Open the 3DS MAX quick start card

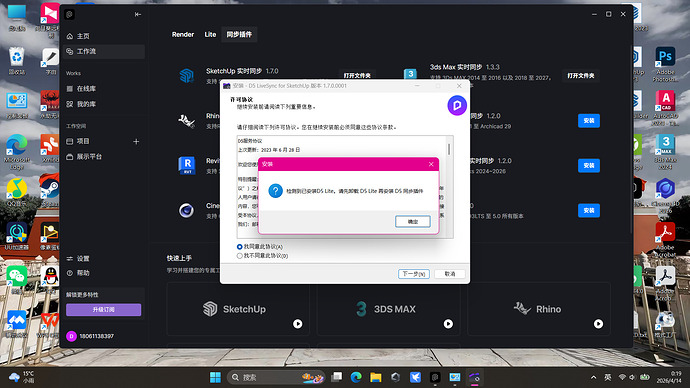[x=389, y=309]
